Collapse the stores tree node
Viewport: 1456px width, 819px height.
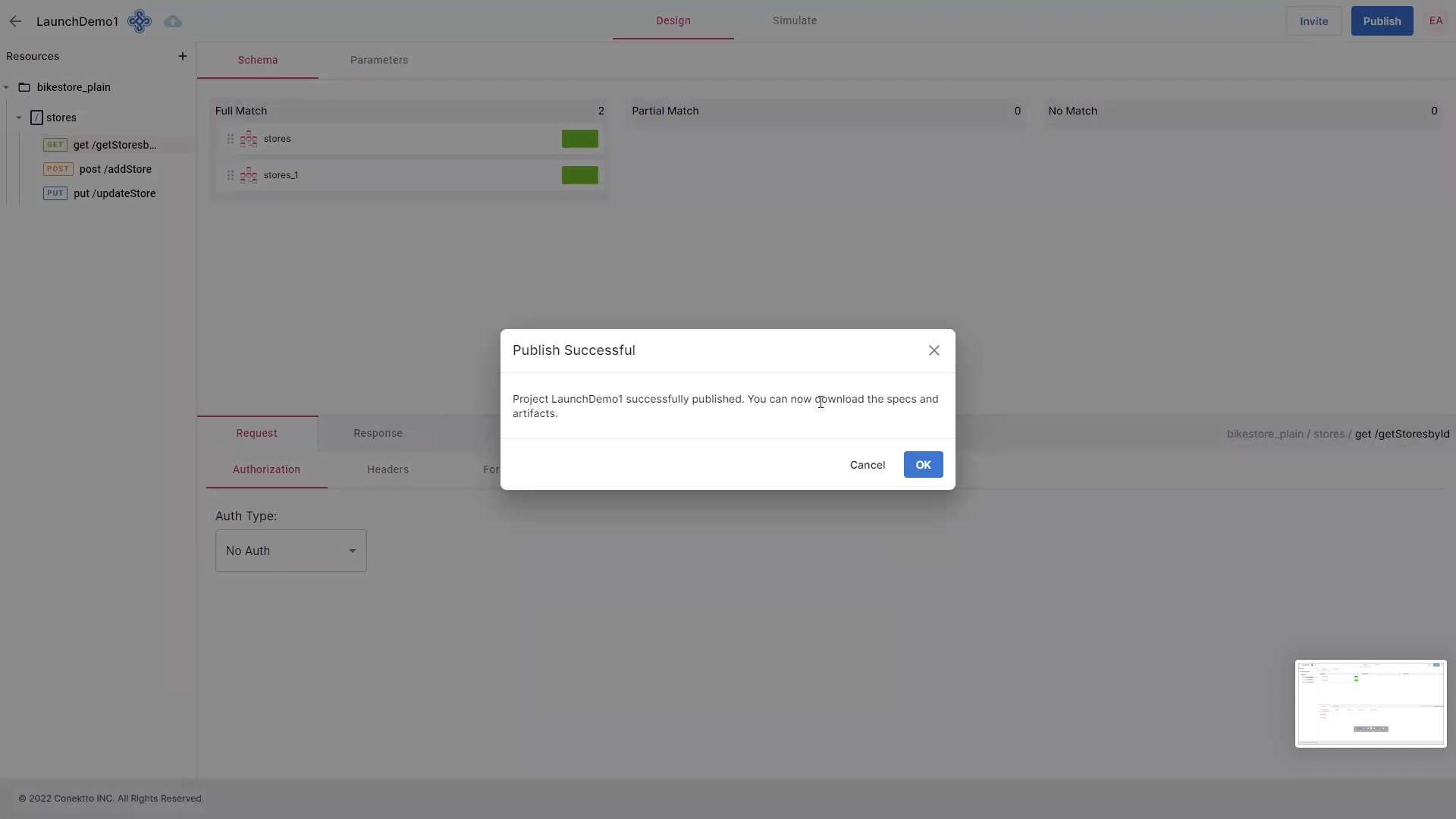point(19,118)
